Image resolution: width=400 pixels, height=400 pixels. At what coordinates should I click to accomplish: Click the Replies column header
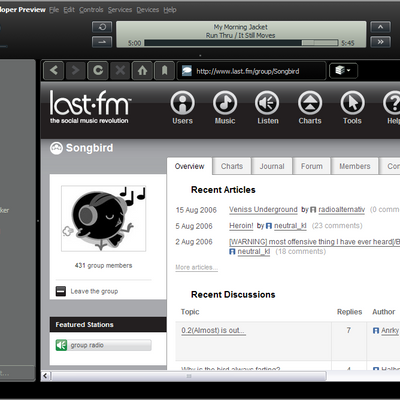point(349,312)
